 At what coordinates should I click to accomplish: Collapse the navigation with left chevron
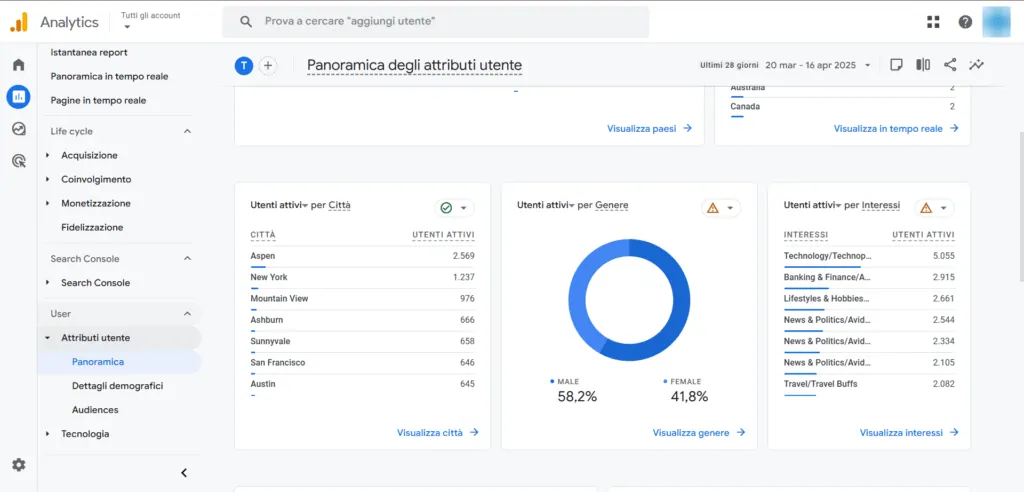pos(184,472)
